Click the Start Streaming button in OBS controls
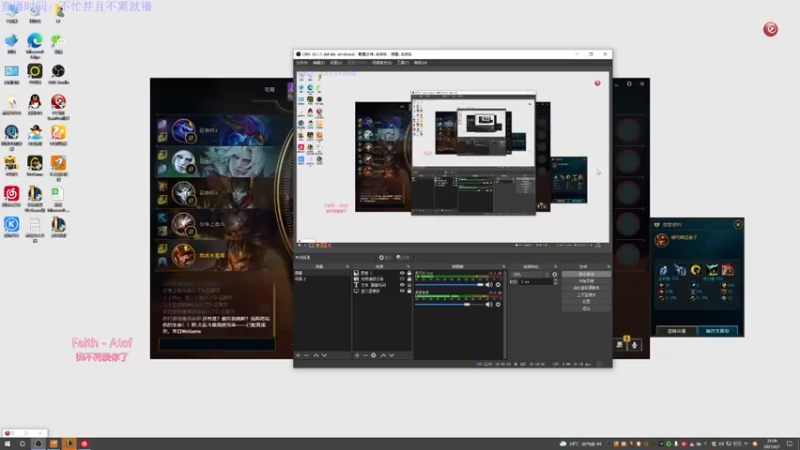800x450 pixels. 586,274
